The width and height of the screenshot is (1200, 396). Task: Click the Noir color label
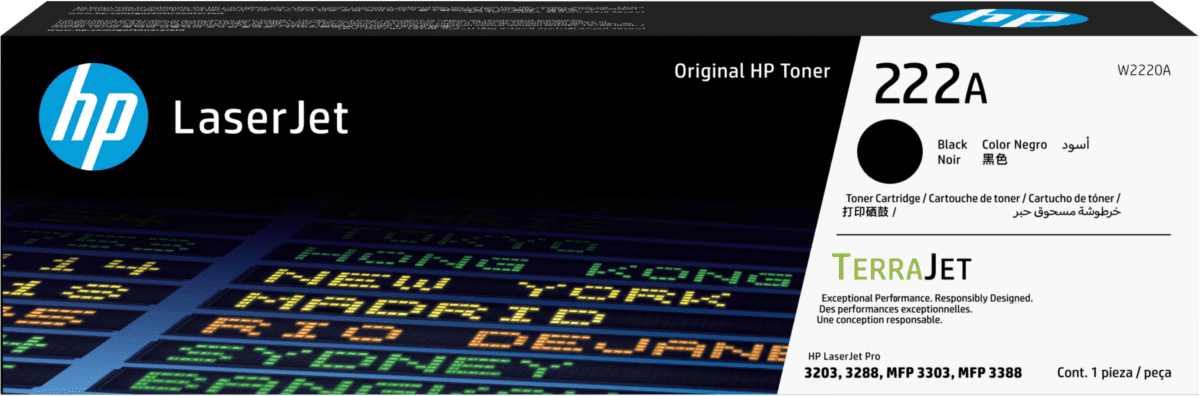[x=949, y=160]
